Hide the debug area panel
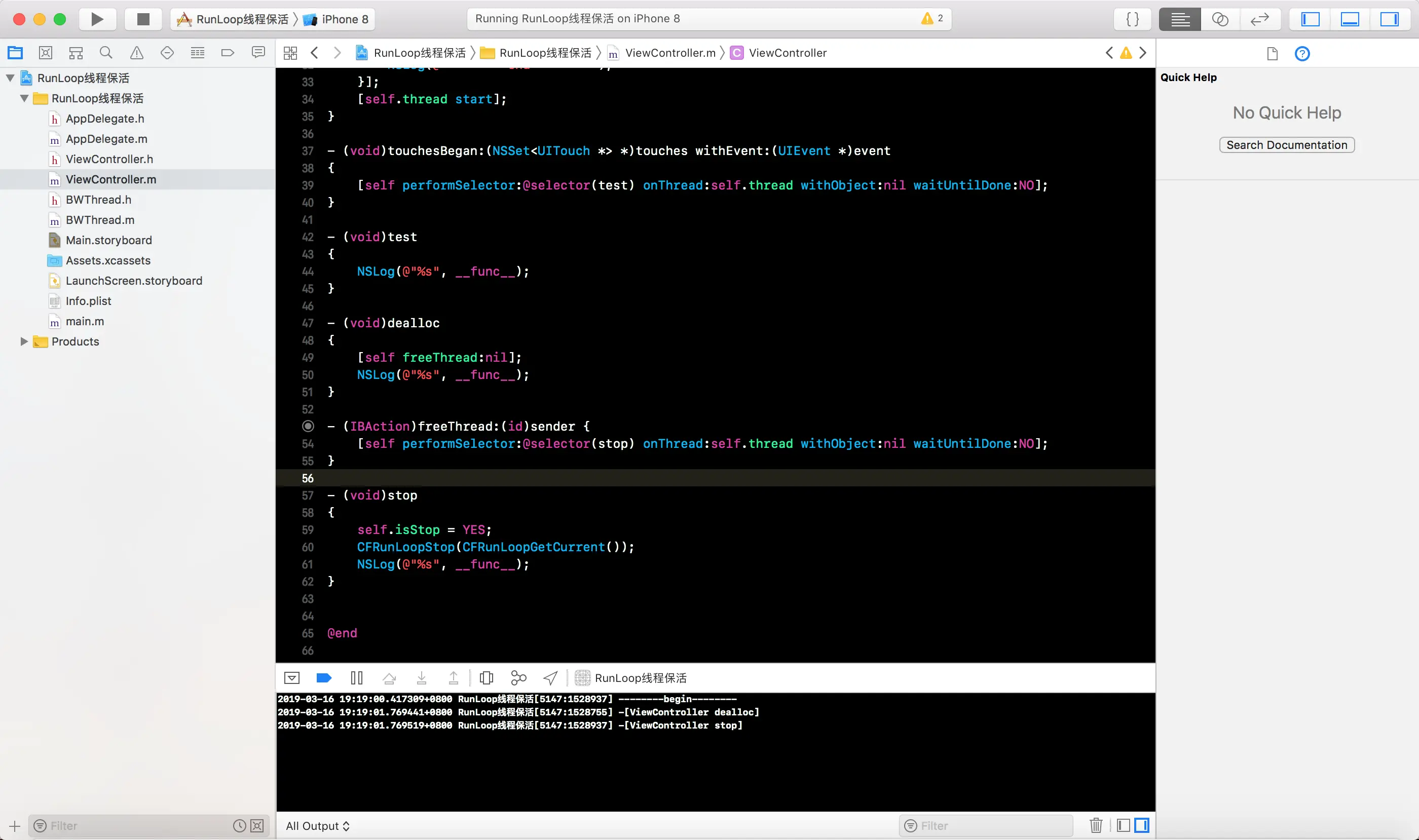Screen dimensions: 1419x840 [291, 677]
